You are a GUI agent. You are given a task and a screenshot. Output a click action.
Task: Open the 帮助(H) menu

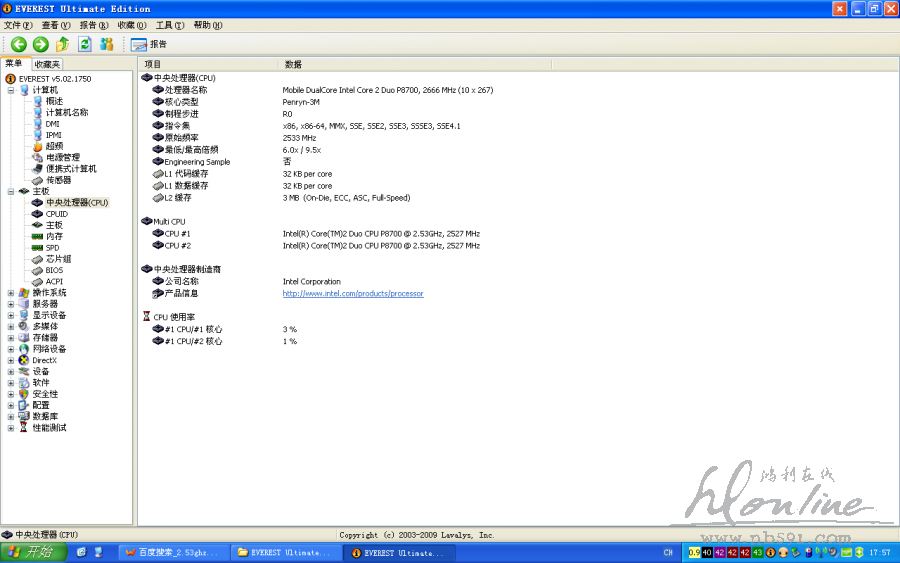click(208, 25)
